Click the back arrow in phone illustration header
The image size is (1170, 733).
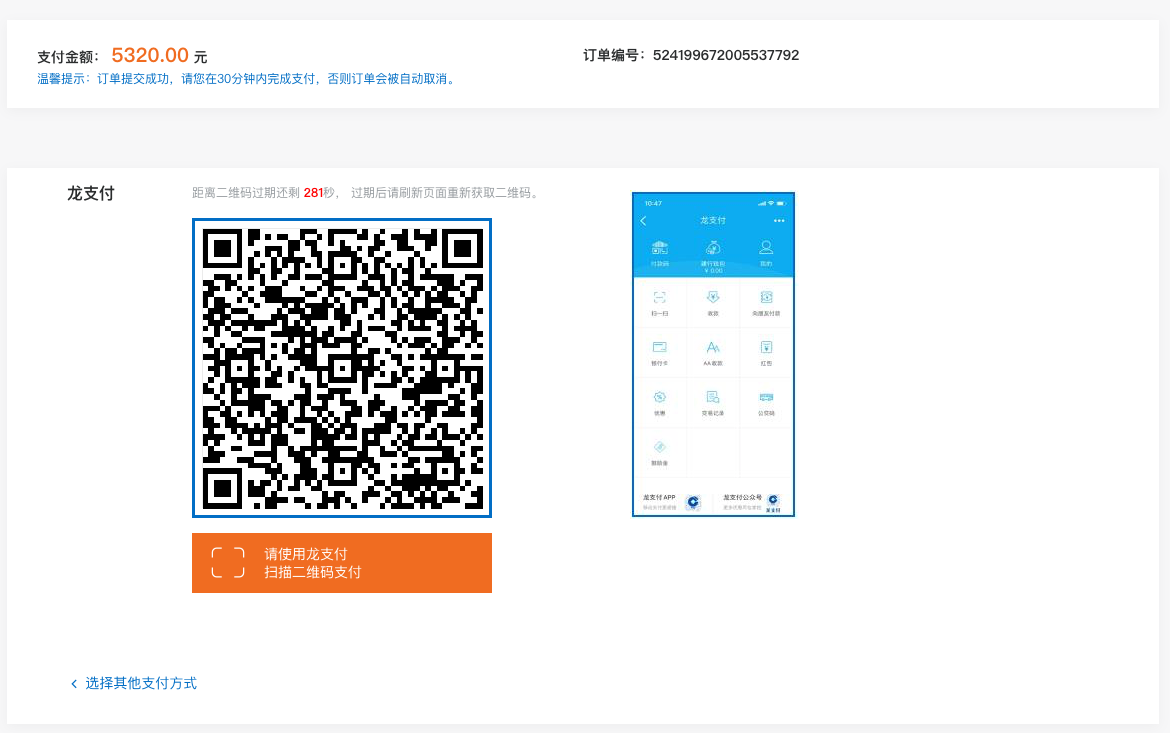coord(643,221)
